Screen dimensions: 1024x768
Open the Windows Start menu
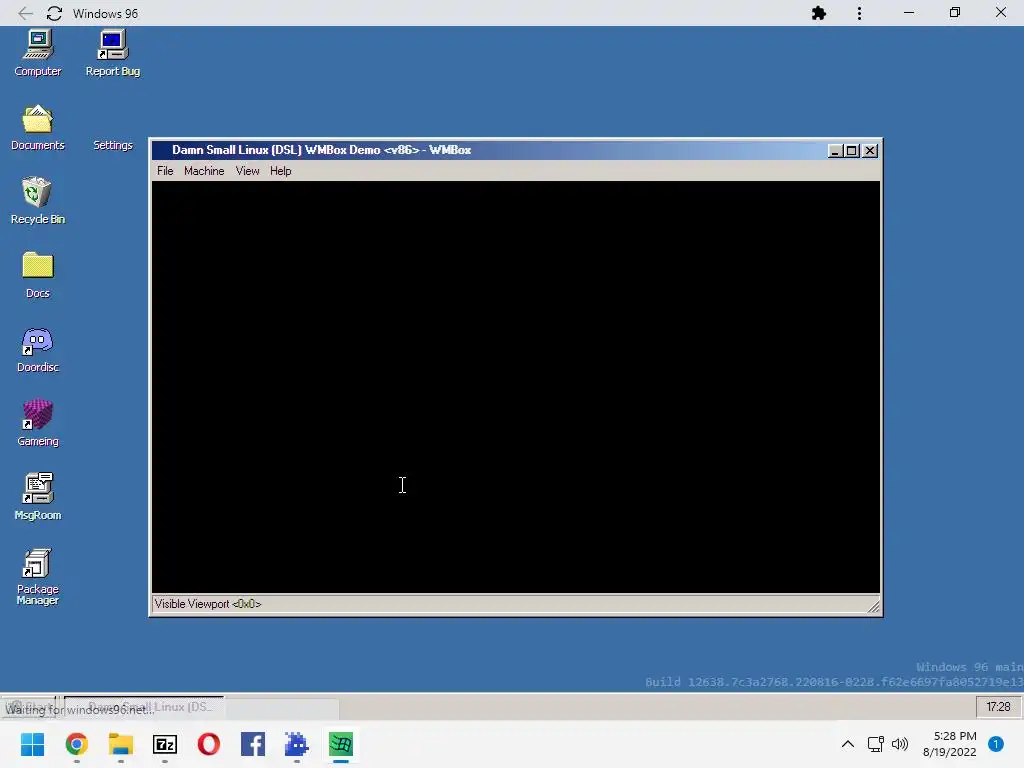[32, 744]
